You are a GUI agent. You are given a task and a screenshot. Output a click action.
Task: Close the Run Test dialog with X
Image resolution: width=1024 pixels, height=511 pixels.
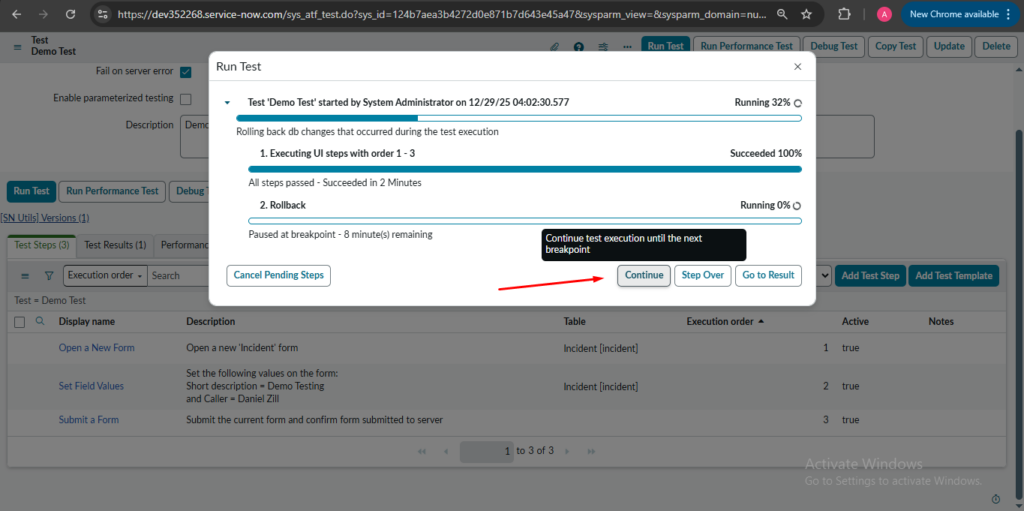(797, 66)
